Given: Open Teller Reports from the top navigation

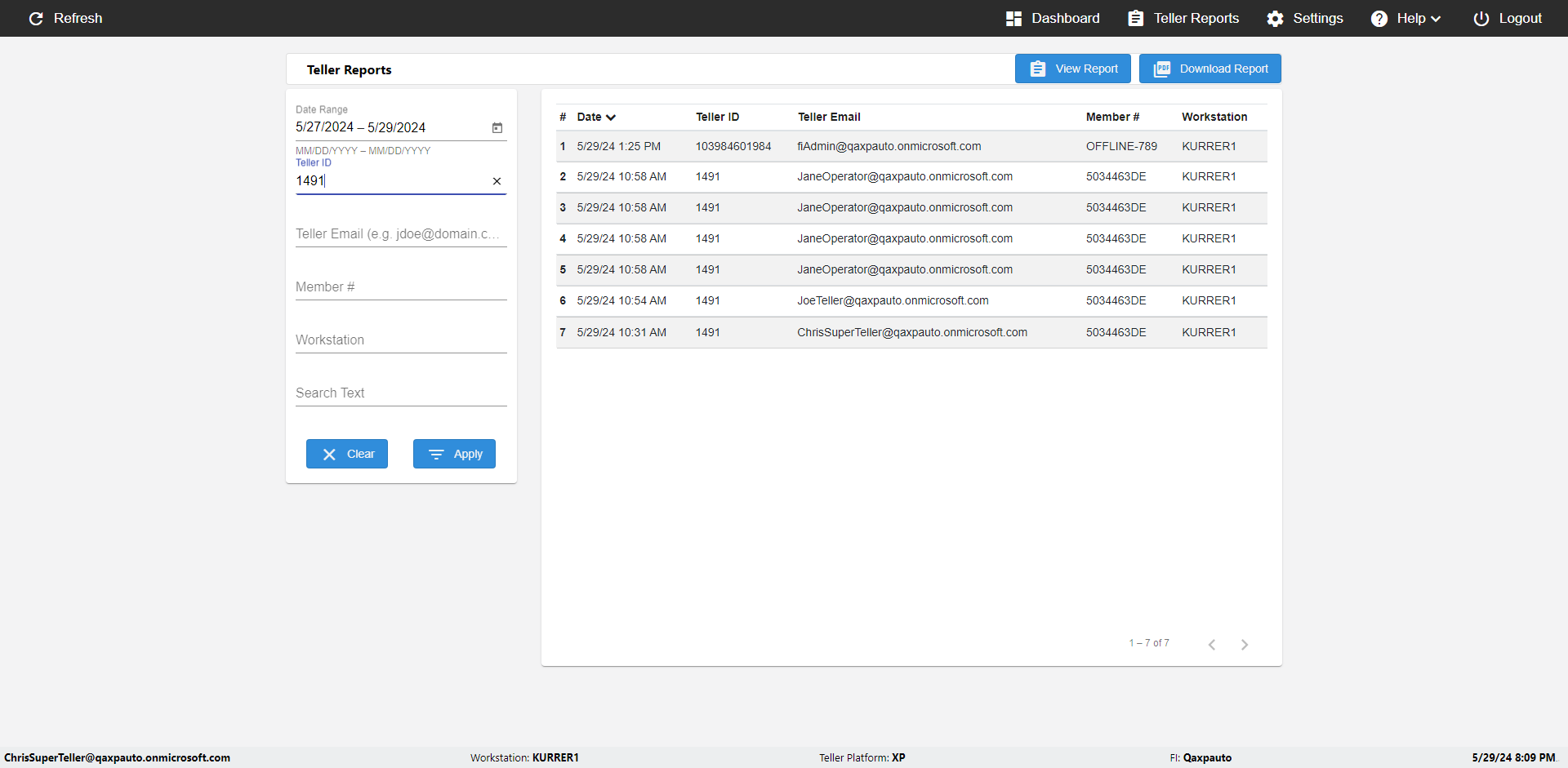Looking at the screenshot, I should [1183, 19].
